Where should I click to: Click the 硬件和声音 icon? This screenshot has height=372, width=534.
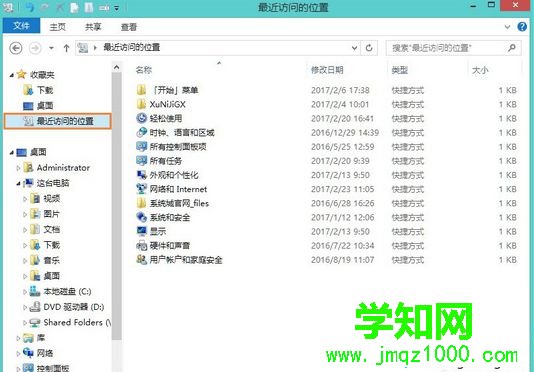141,245
